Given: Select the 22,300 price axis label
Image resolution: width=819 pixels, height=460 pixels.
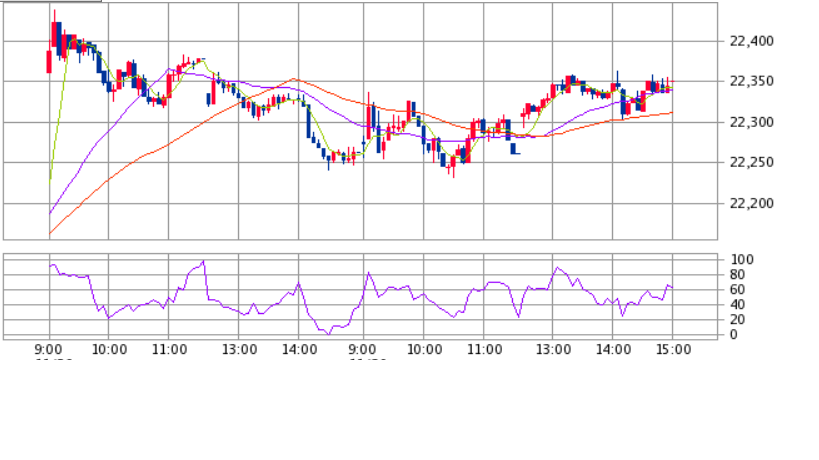Looking at the screenshot, I should (x=752, y=122).
